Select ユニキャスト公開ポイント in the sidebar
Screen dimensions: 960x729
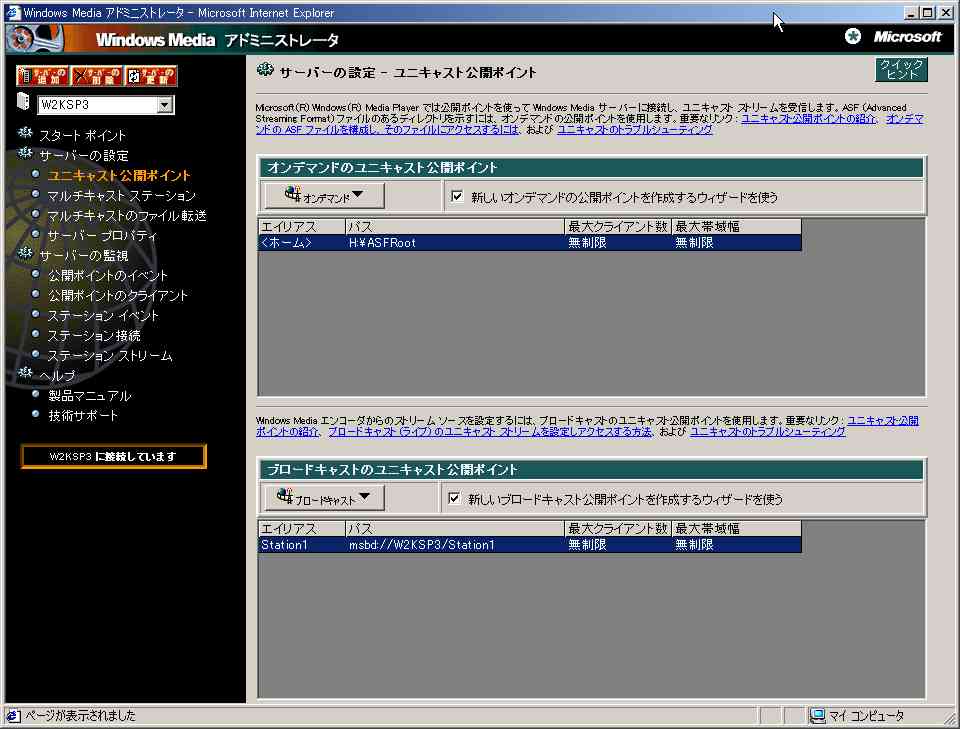119,176
